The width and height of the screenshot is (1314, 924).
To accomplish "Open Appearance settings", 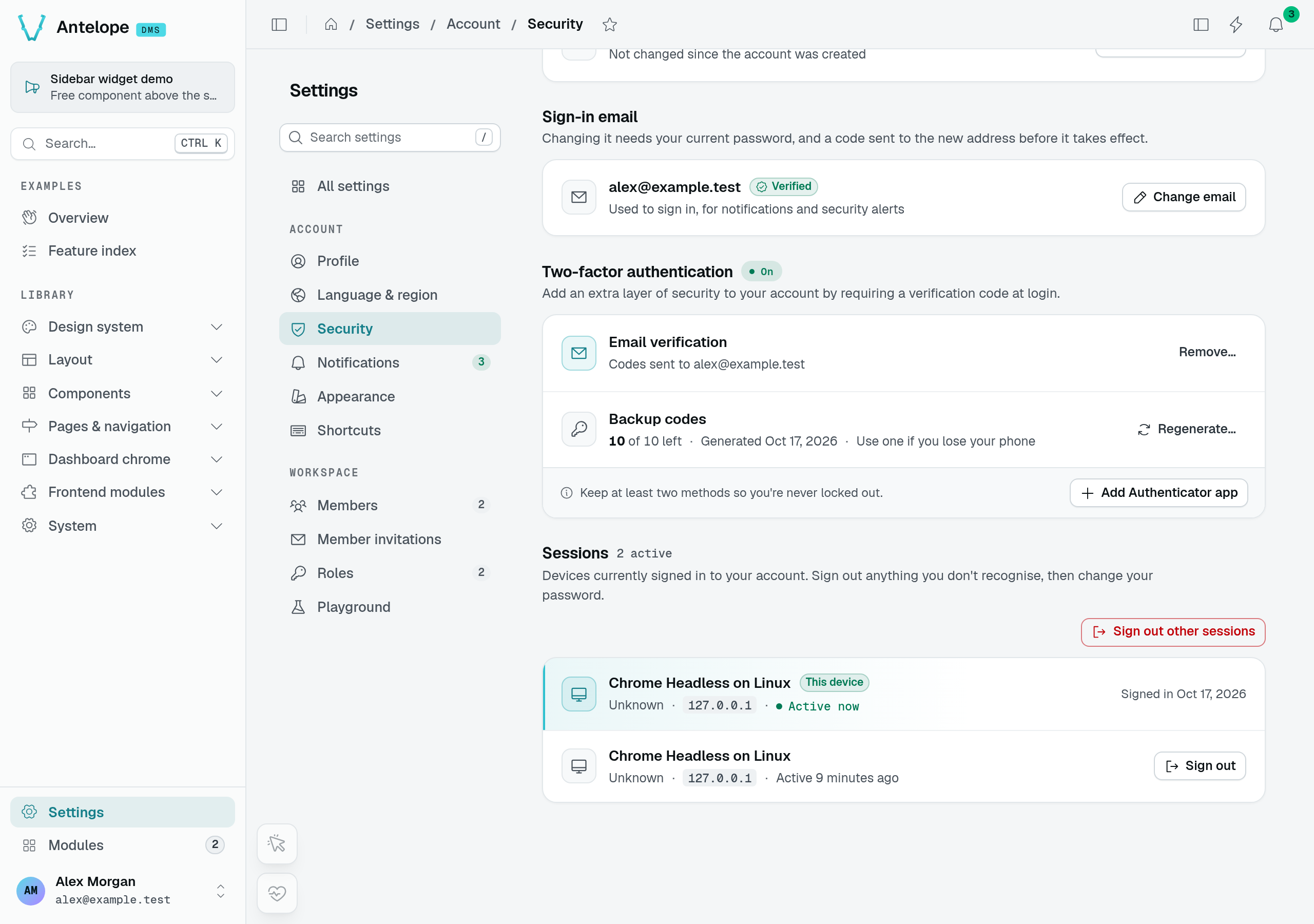I will pos(390,396).
